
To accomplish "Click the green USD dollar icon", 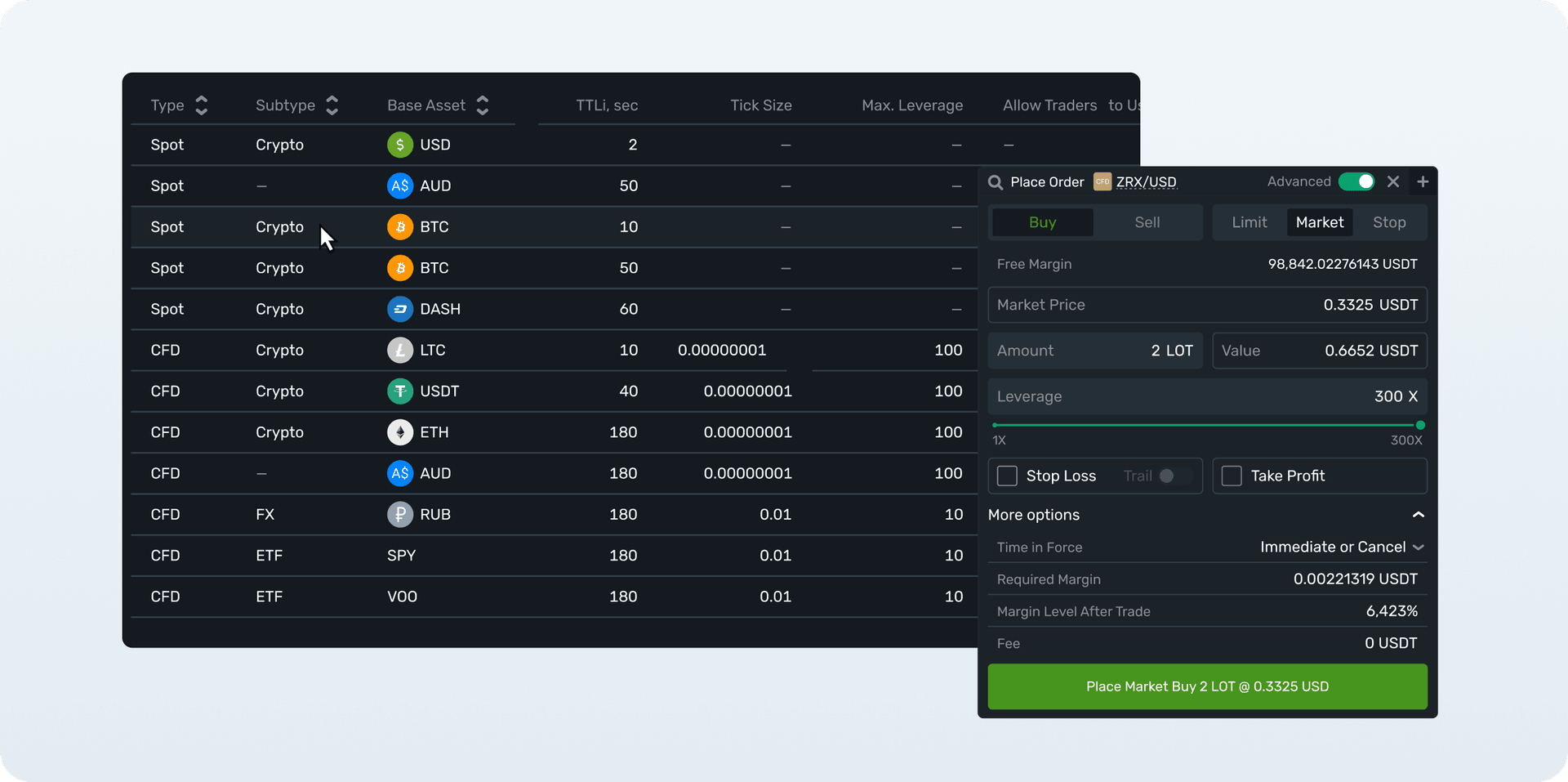I will [399, 145].
